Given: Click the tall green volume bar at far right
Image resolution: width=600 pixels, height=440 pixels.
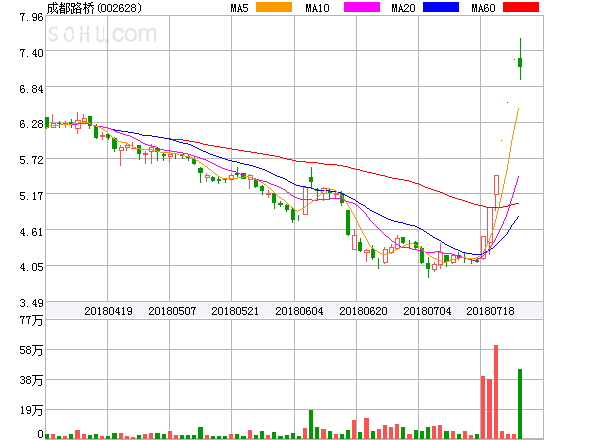Looking at the screenshot, I should [x=520, y=404].
